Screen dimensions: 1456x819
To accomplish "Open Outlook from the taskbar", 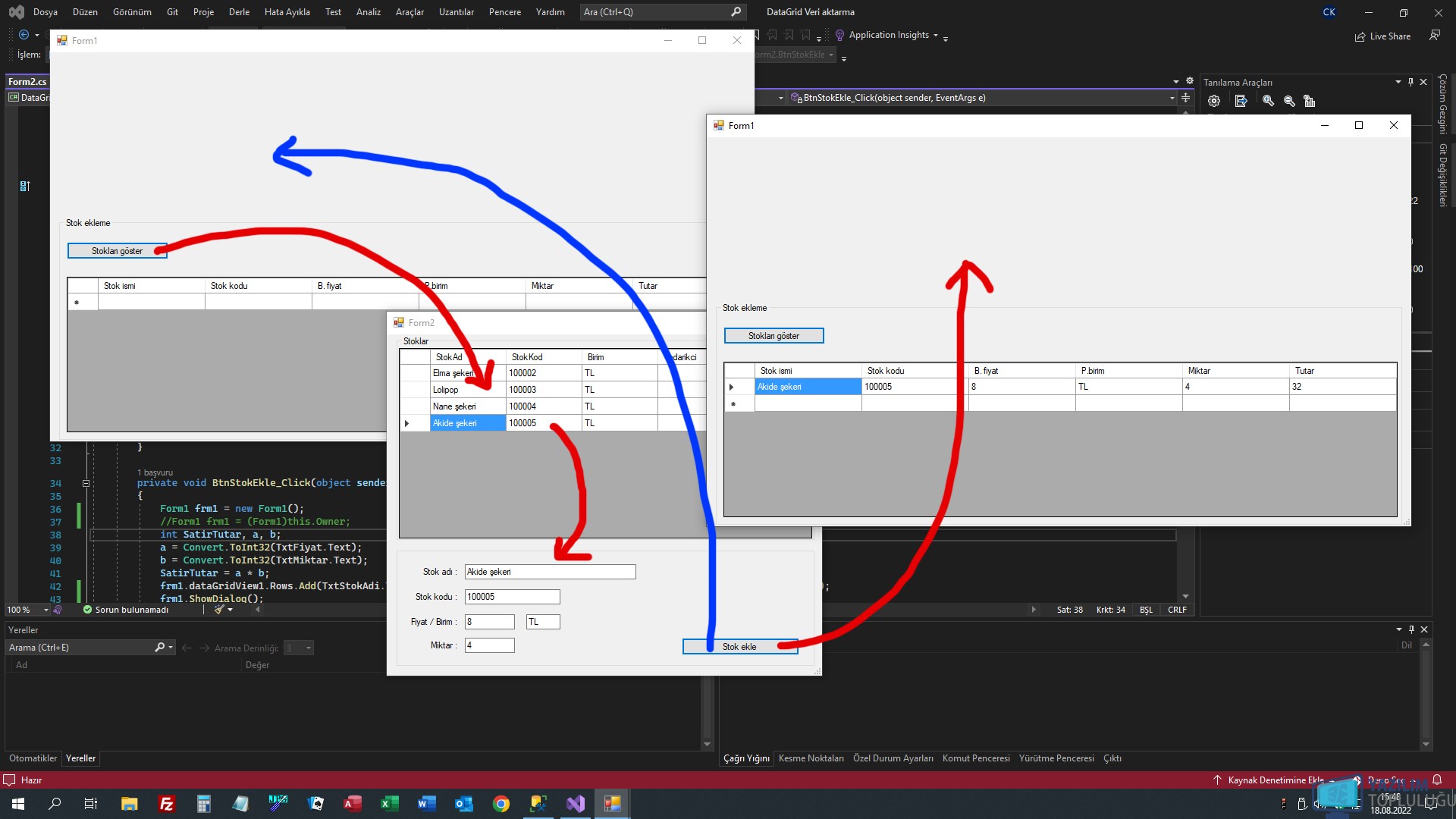I will (464, 804).
